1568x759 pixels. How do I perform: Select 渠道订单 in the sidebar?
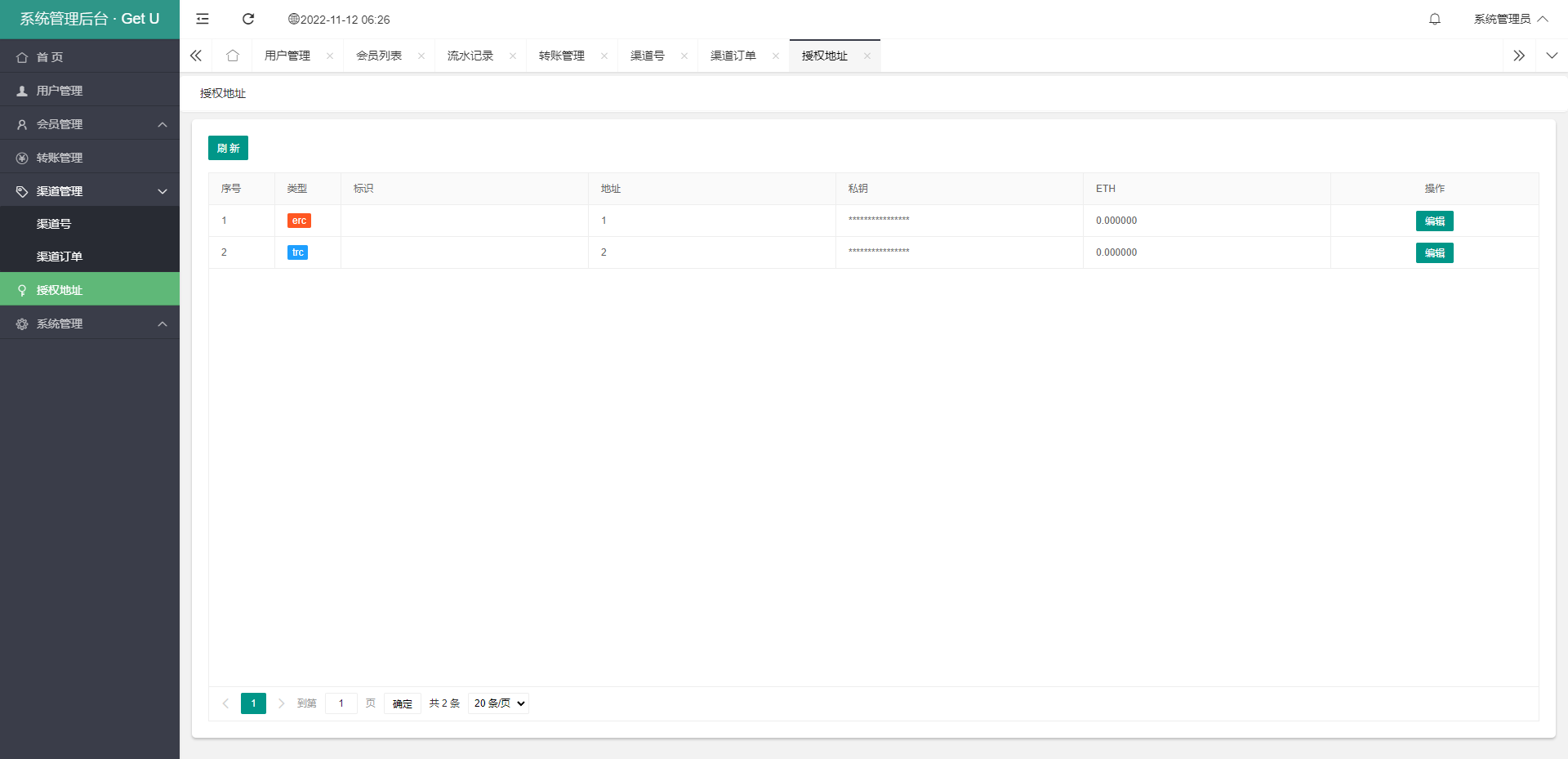pos(60,257)
